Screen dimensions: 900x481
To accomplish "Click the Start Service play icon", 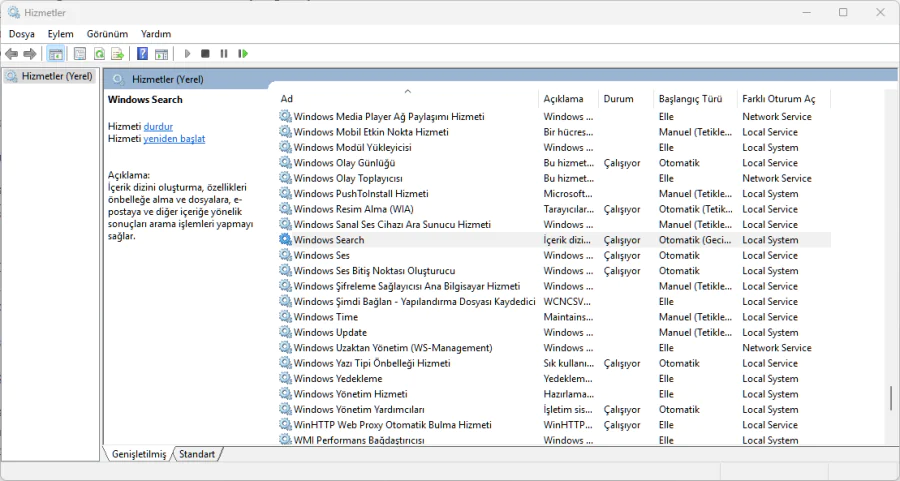I will click(x=187, y=54).
